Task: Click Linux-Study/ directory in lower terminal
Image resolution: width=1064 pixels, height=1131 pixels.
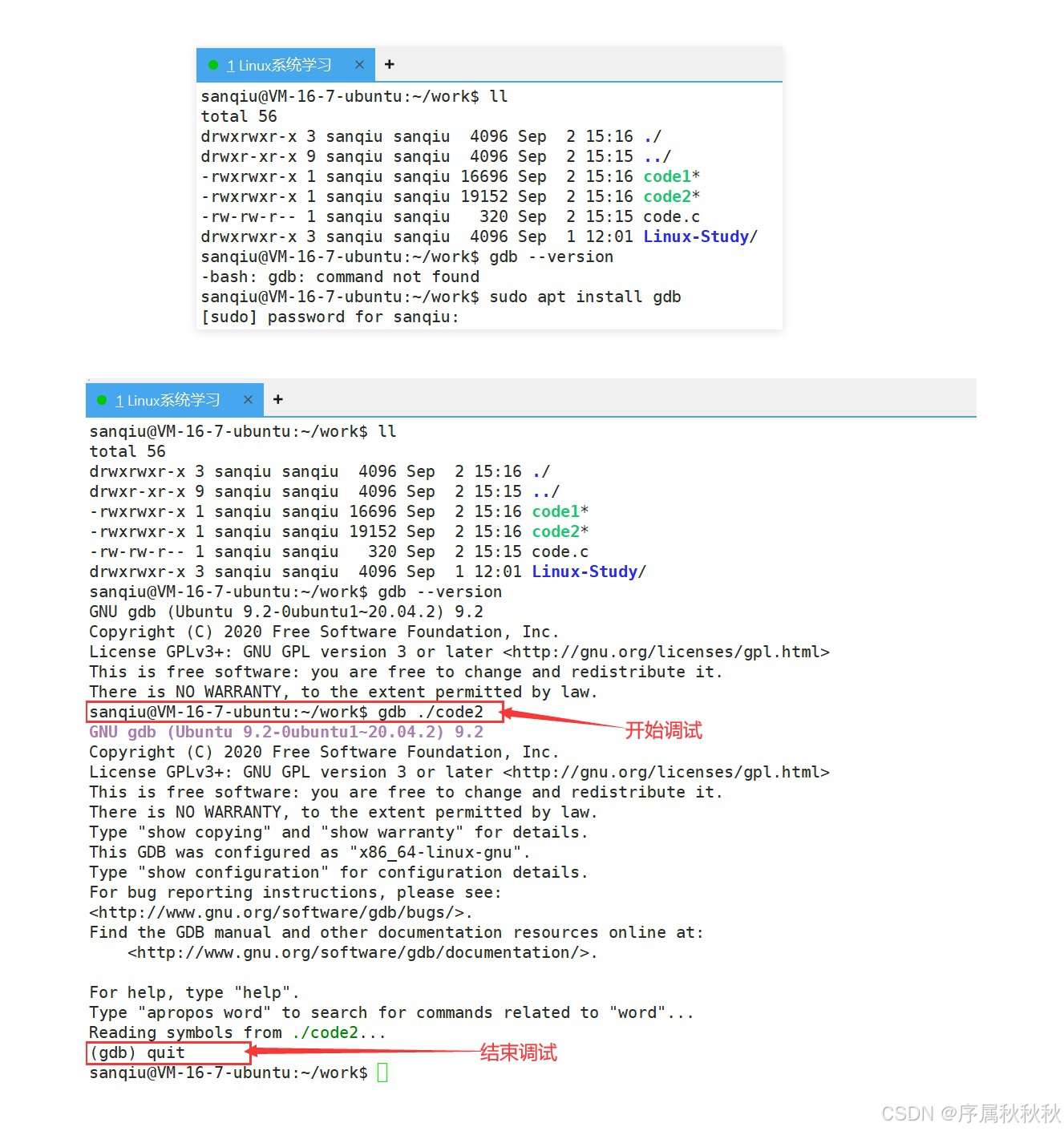Action: pos(589,572)
